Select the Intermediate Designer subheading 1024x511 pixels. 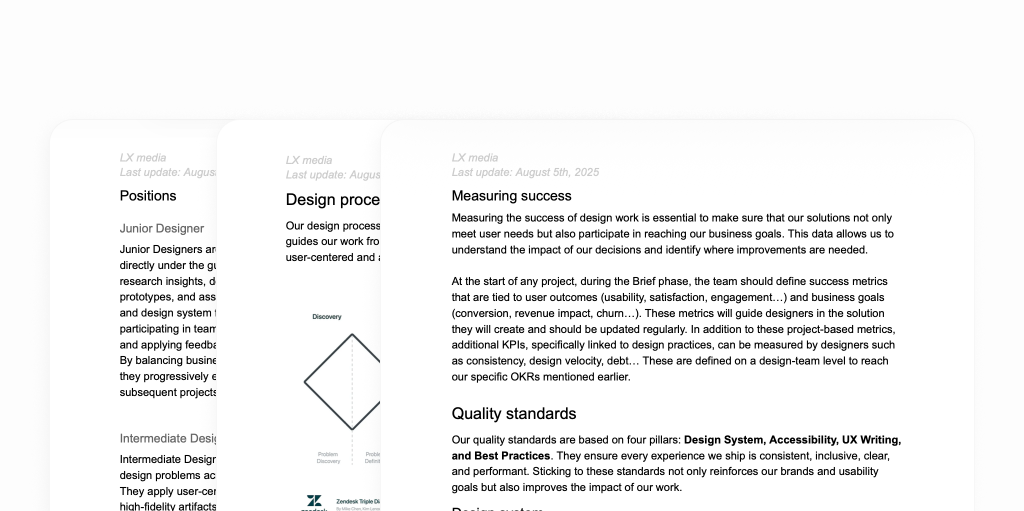(x=168, y=438)
